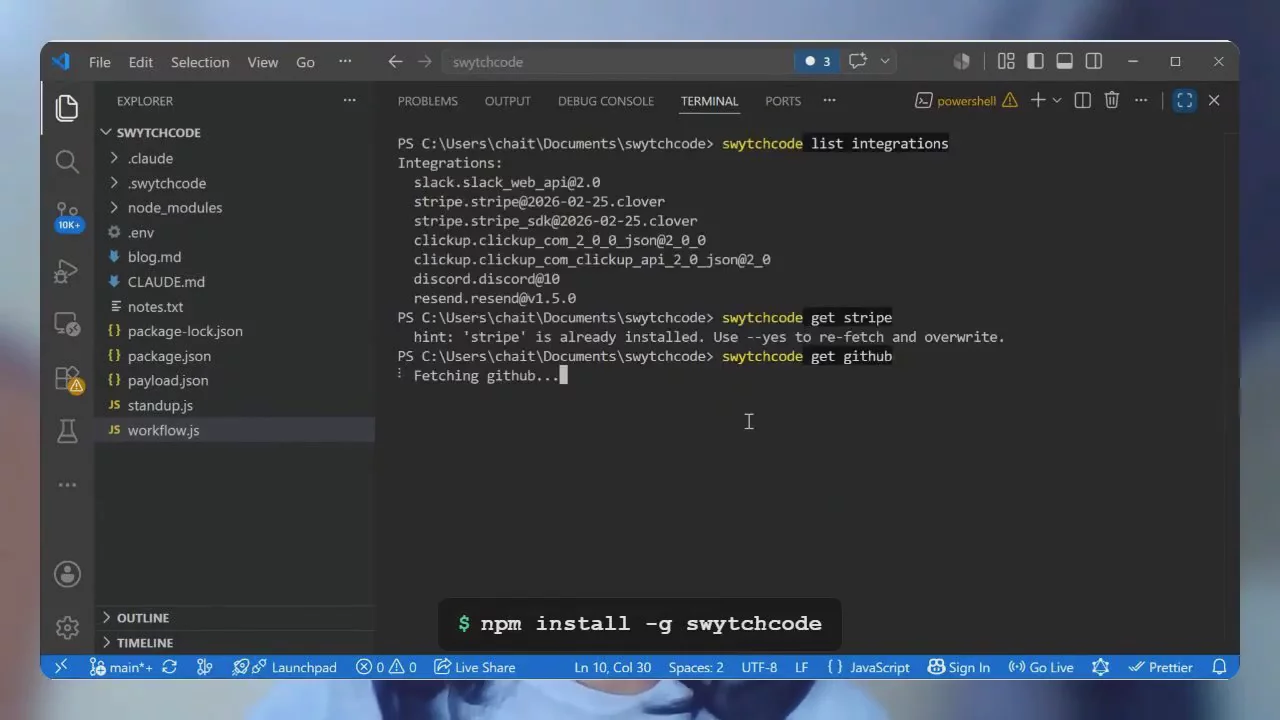Go back with the left arrow

pyautogui.click(x=395, y=62)
